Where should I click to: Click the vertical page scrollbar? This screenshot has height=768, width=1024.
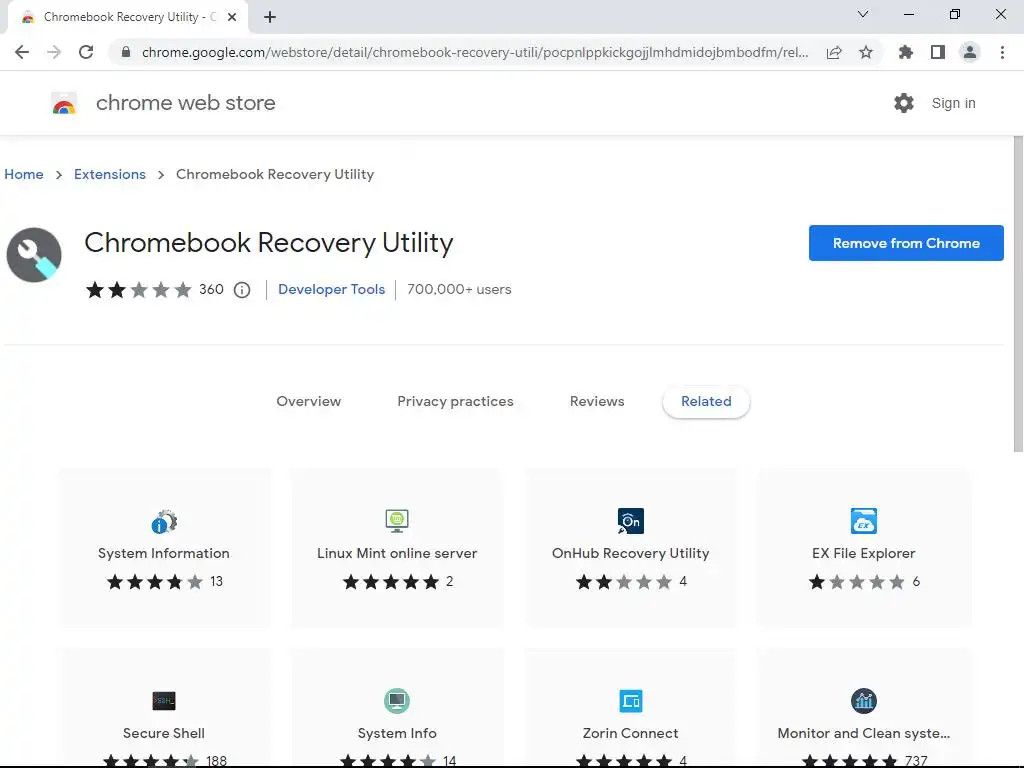point(1018,294)
